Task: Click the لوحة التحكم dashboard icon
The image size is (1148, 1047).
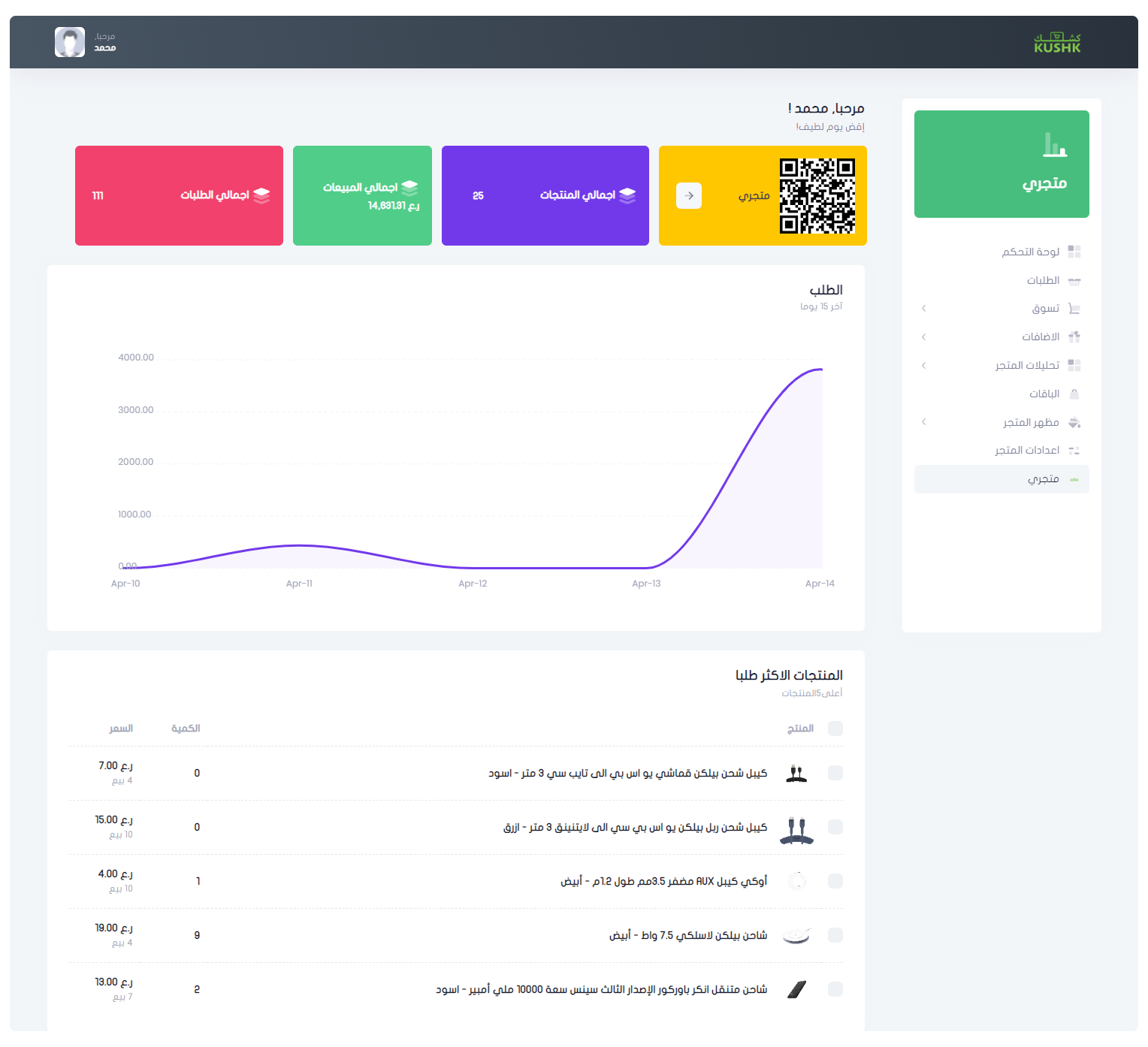Action: (1074, 252)
